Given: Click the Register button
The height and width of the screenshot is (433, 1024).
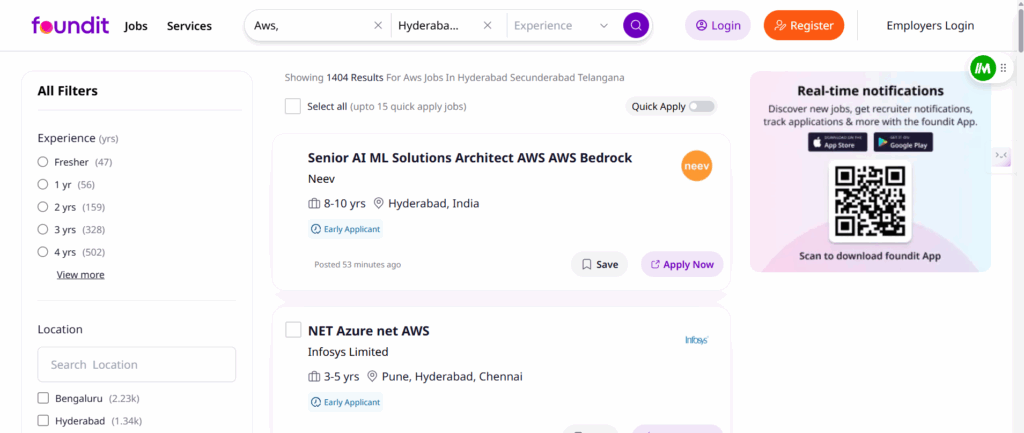Looking at the screenshot, I should tap(804, 25).
